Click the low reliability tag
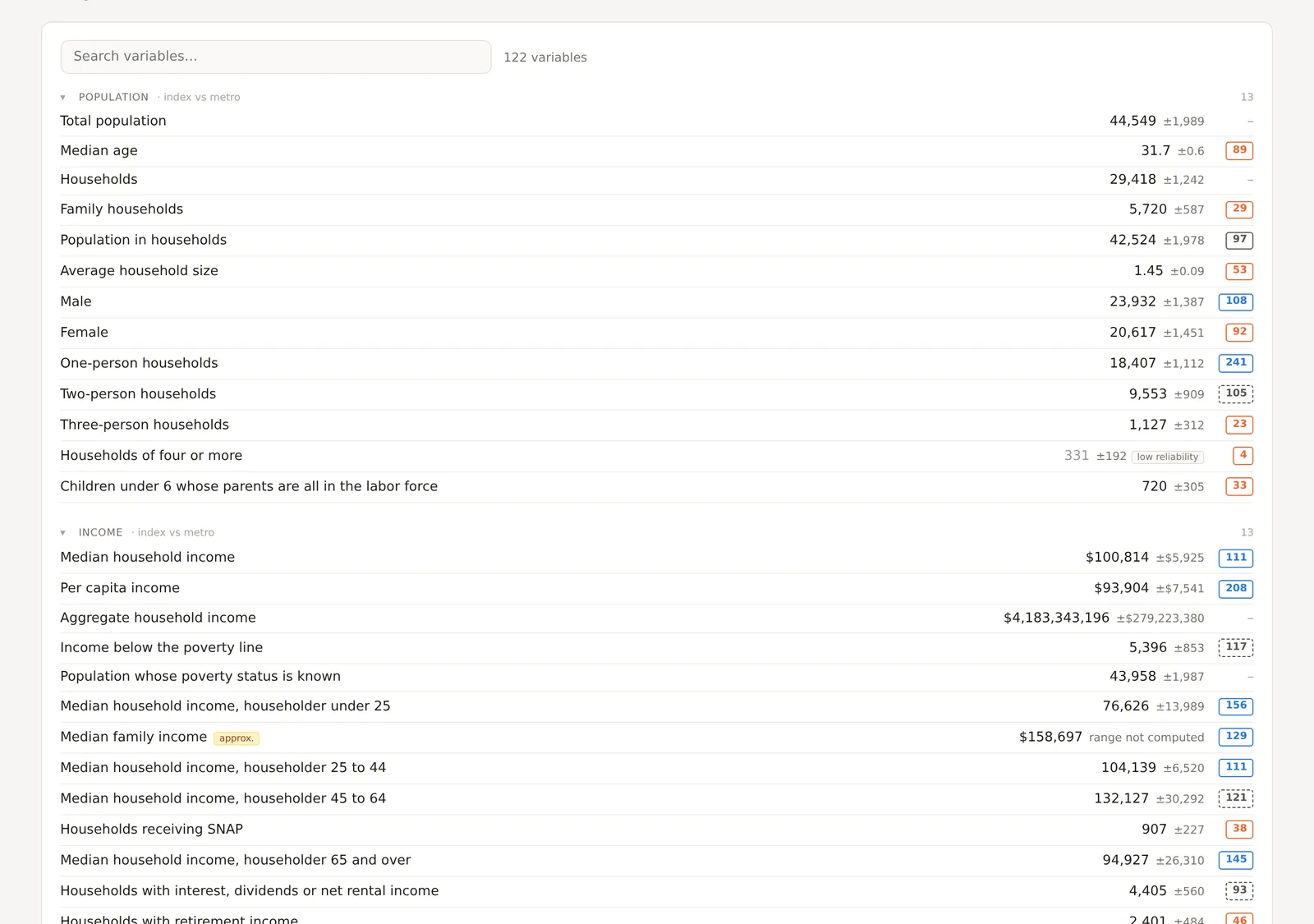Image resolution: width=1314 pixels, height=924 pixels. click(1168, 457)
